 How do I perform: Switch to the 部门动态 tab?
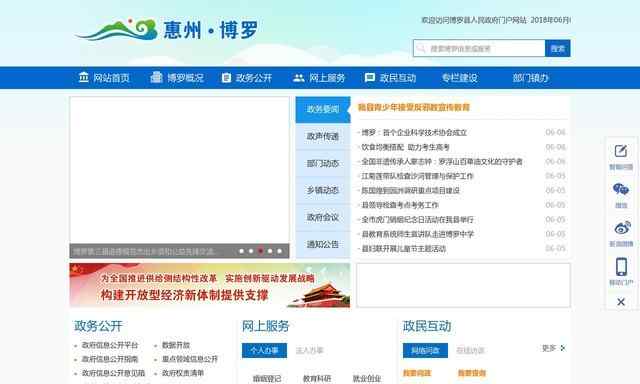point(322,163)
